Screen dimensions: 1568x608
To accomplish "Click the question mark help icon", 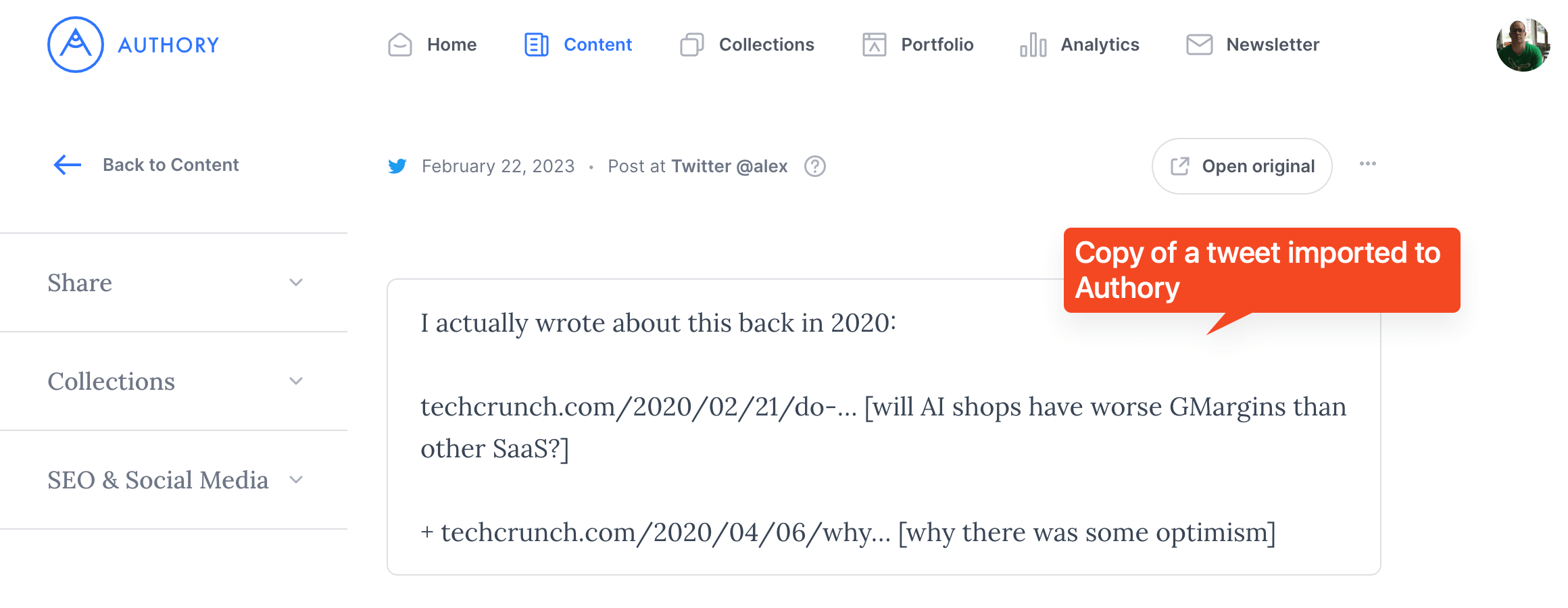I will (815, 166).
